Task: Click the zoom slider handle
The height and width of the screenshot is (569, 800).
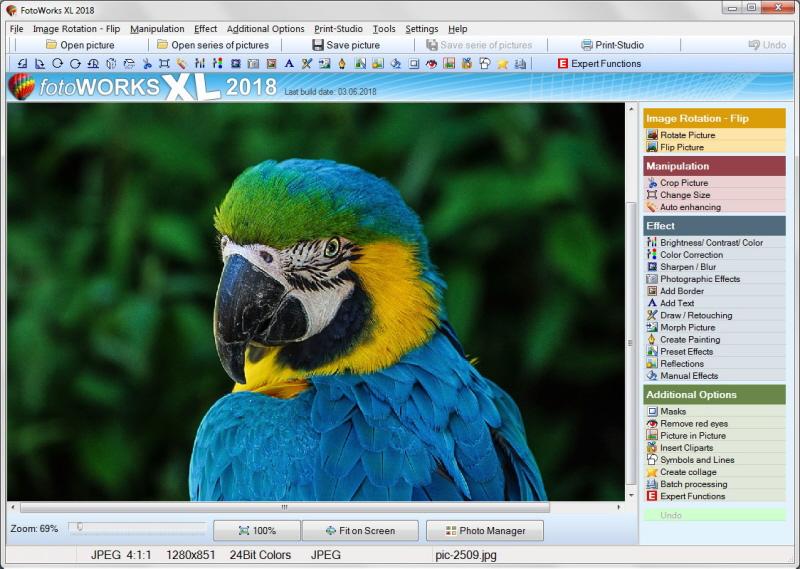Action: pyautogui.click(x=79, y=527)
